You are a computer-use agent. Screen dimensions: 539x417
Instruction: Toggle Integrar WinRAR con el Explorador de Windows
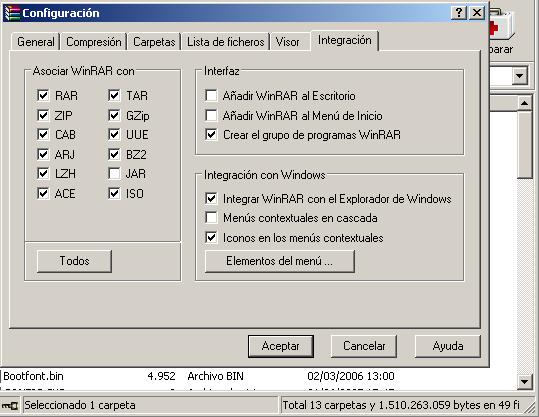coord(211,198)
